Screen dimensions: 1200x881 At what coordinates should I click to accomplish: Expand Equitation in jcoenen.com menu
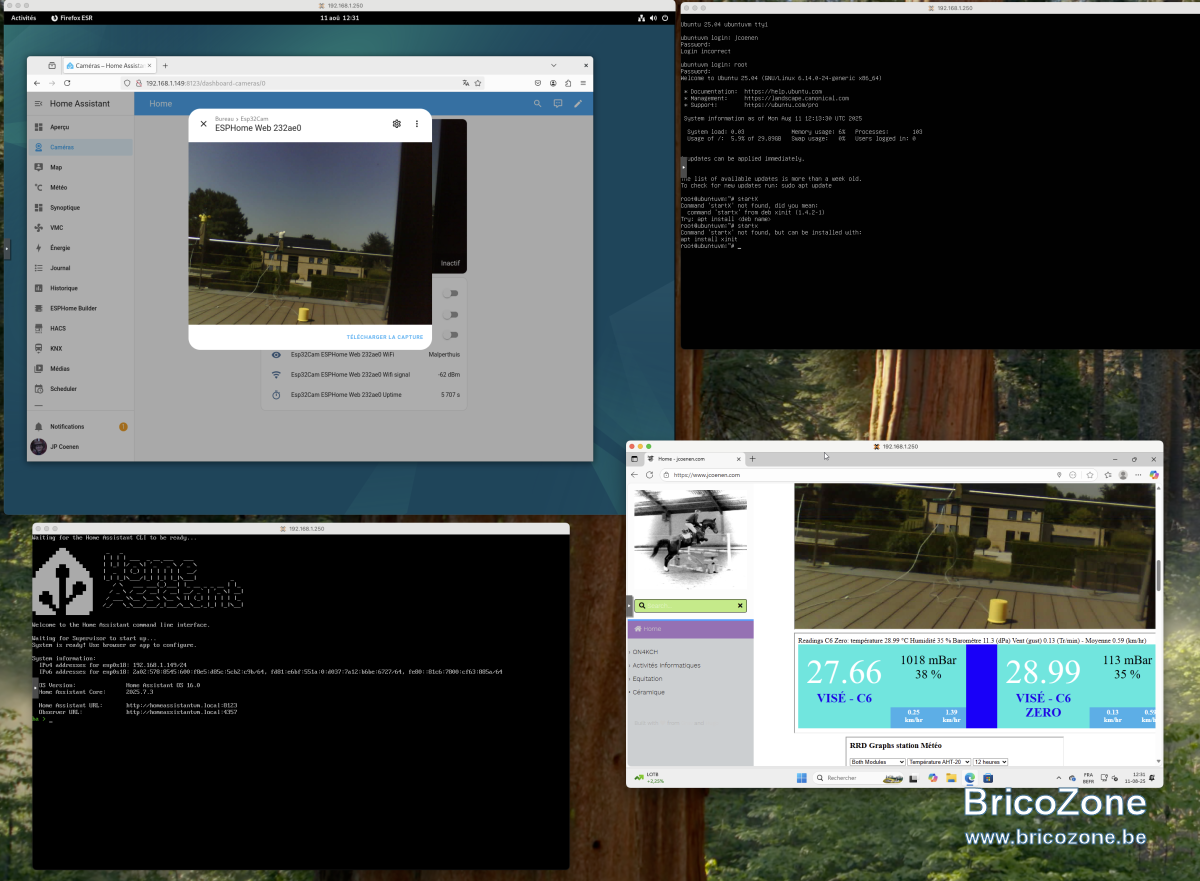pyautogui.click(x=647, y=679)
